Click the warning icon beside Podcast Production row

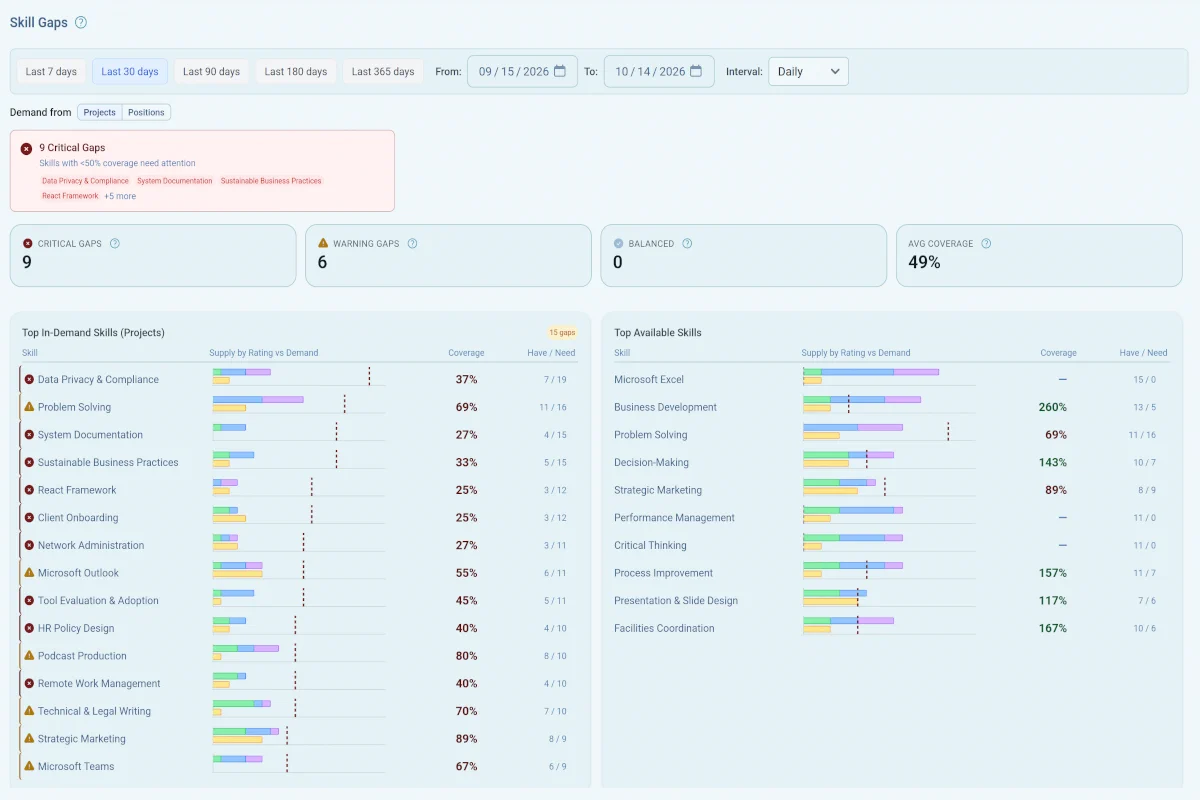pos(29,656)
